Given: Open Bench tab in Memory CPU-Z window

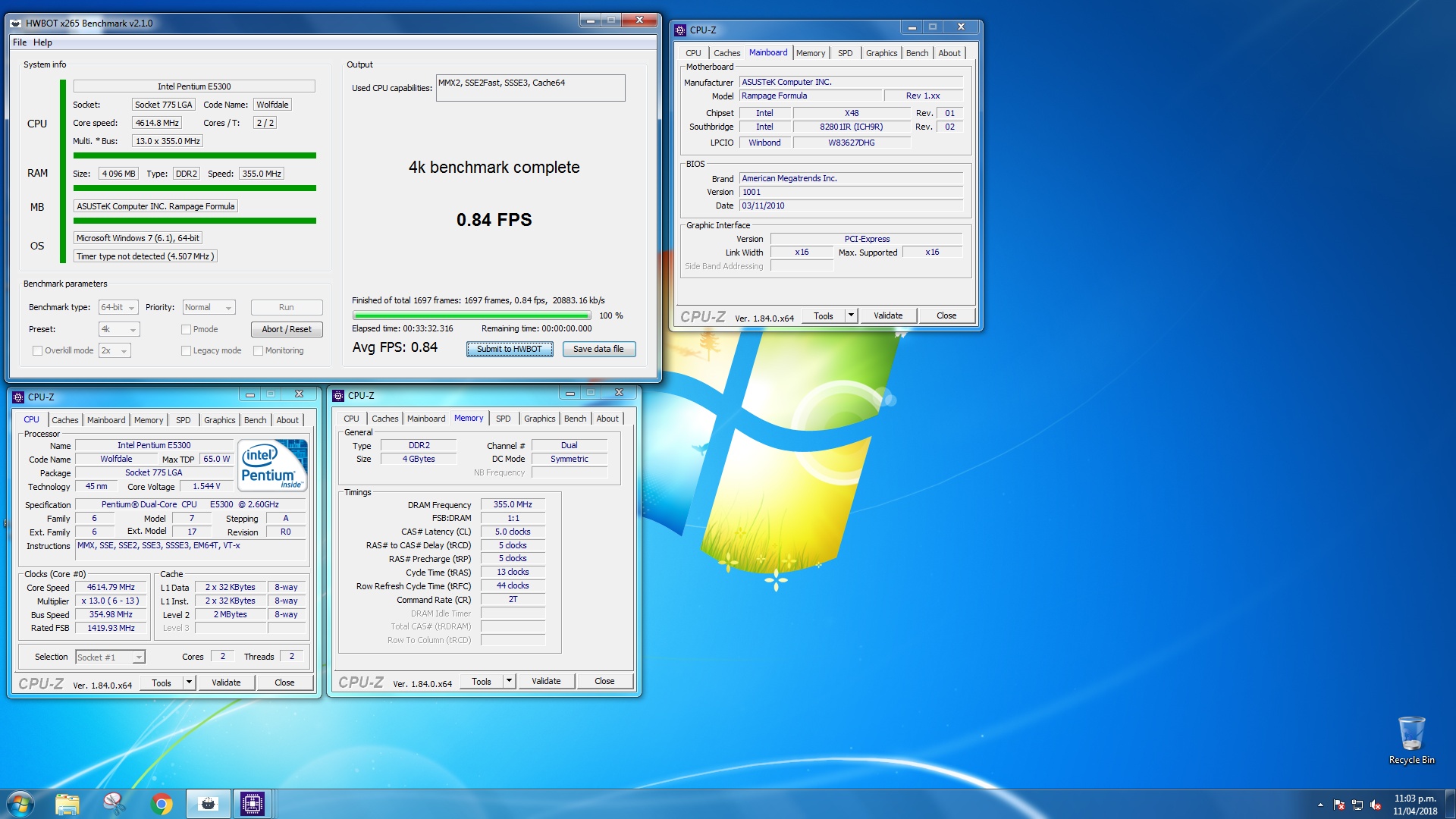Looking at the screenshot, I should tap(575, 419).
